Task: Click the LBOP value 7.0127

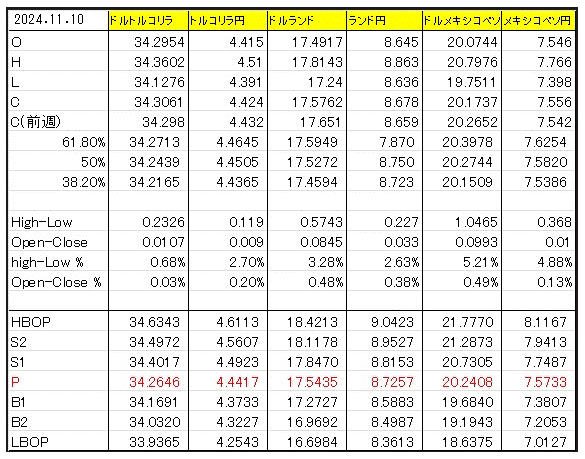Action: 538,442
